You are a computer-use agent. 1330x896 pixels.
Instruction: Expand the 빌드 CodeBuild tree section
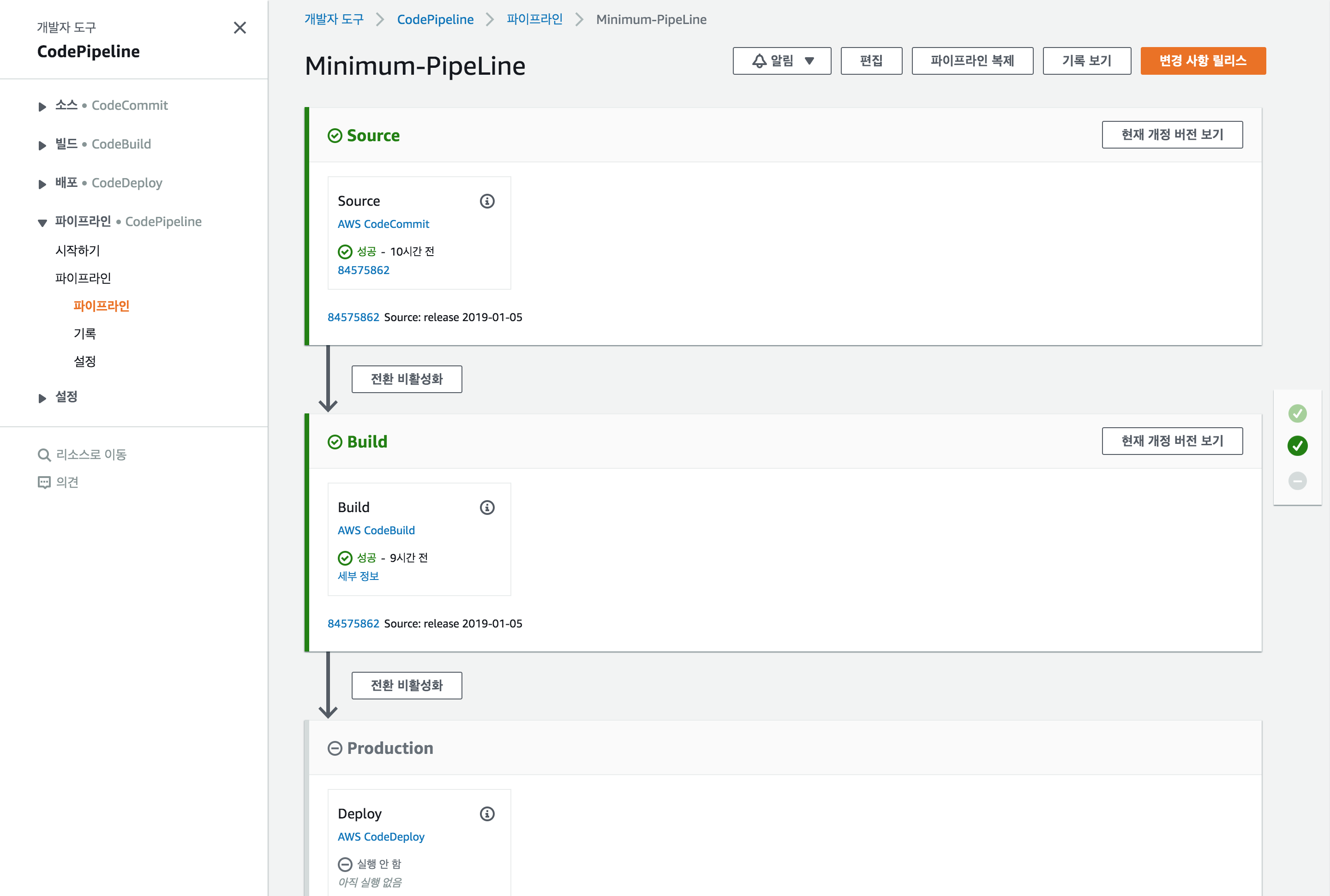42,145
